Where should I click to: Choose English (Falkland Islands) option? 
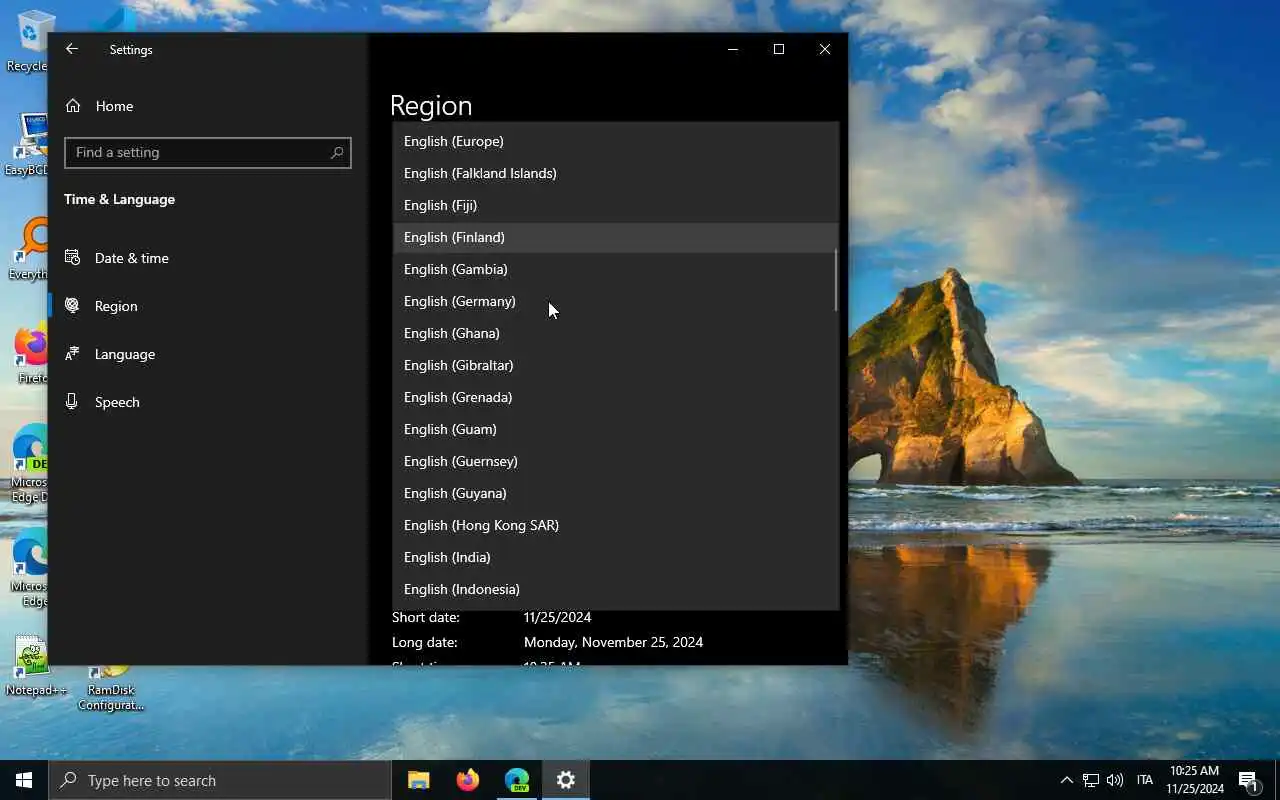(x=615, y=173)
